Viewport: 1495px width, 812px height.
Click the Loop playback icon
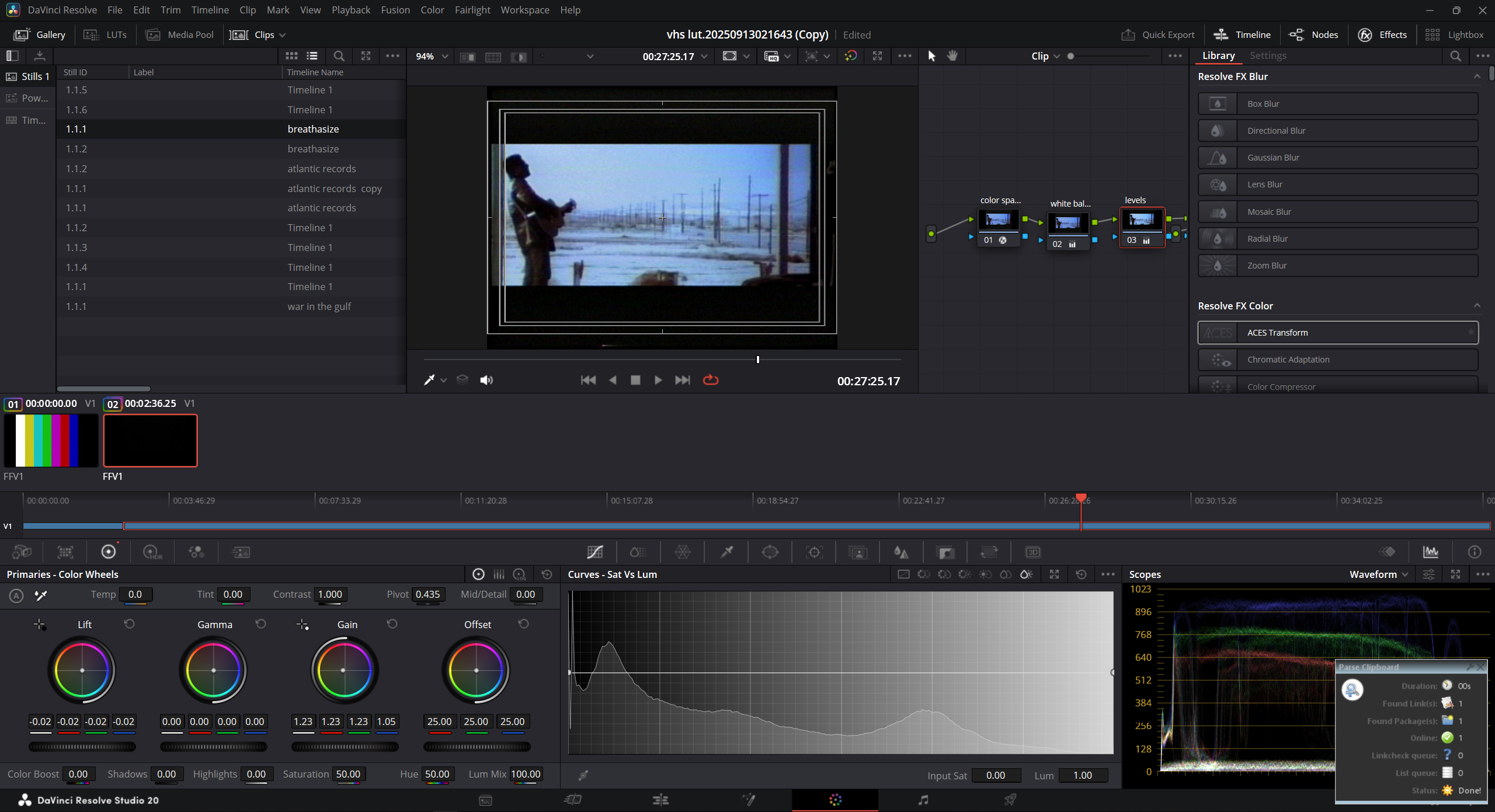coord(710,380)
